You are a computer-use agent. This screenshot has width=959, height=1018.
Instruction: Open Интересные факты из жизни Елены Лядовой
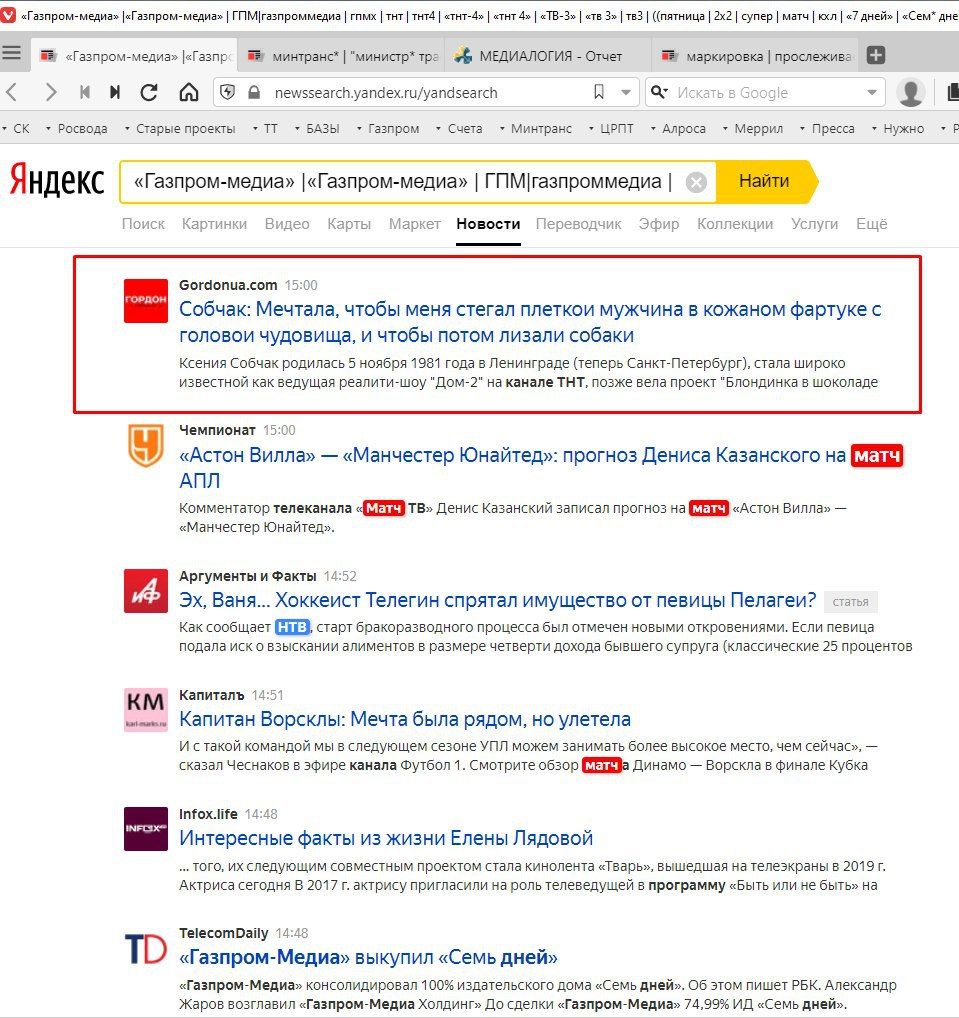386,838
